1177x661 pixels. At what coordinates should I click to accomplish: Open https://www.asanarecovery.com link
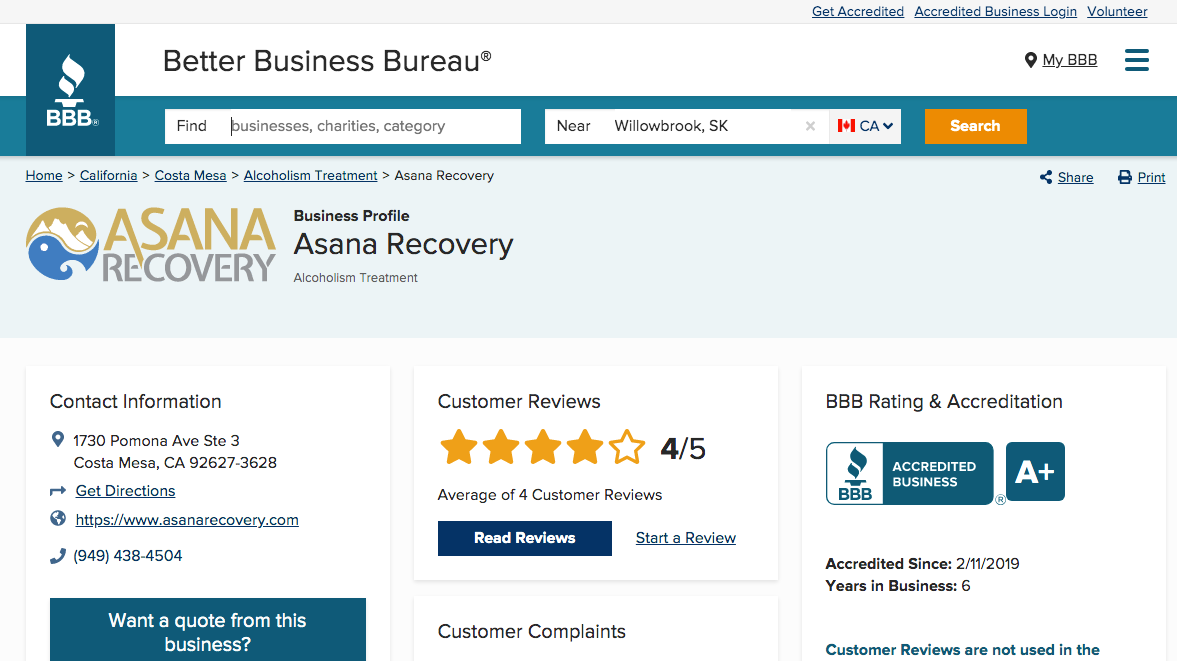[x=187, y=520]
